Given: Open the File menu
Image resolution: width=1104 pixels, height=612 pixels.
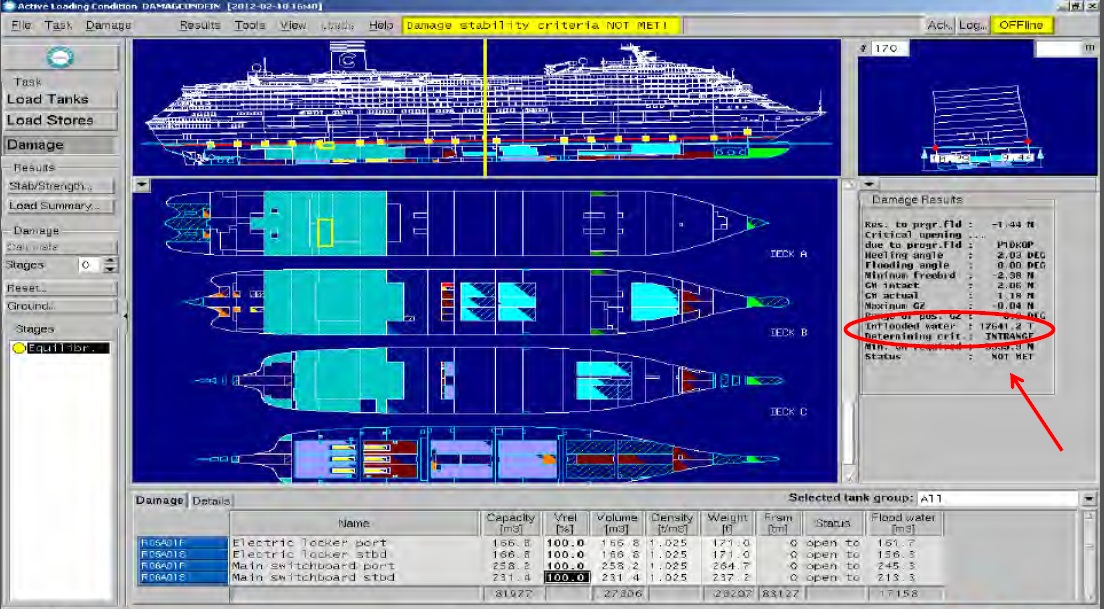Looking at the screenshot, I should [x=21, y=25].
